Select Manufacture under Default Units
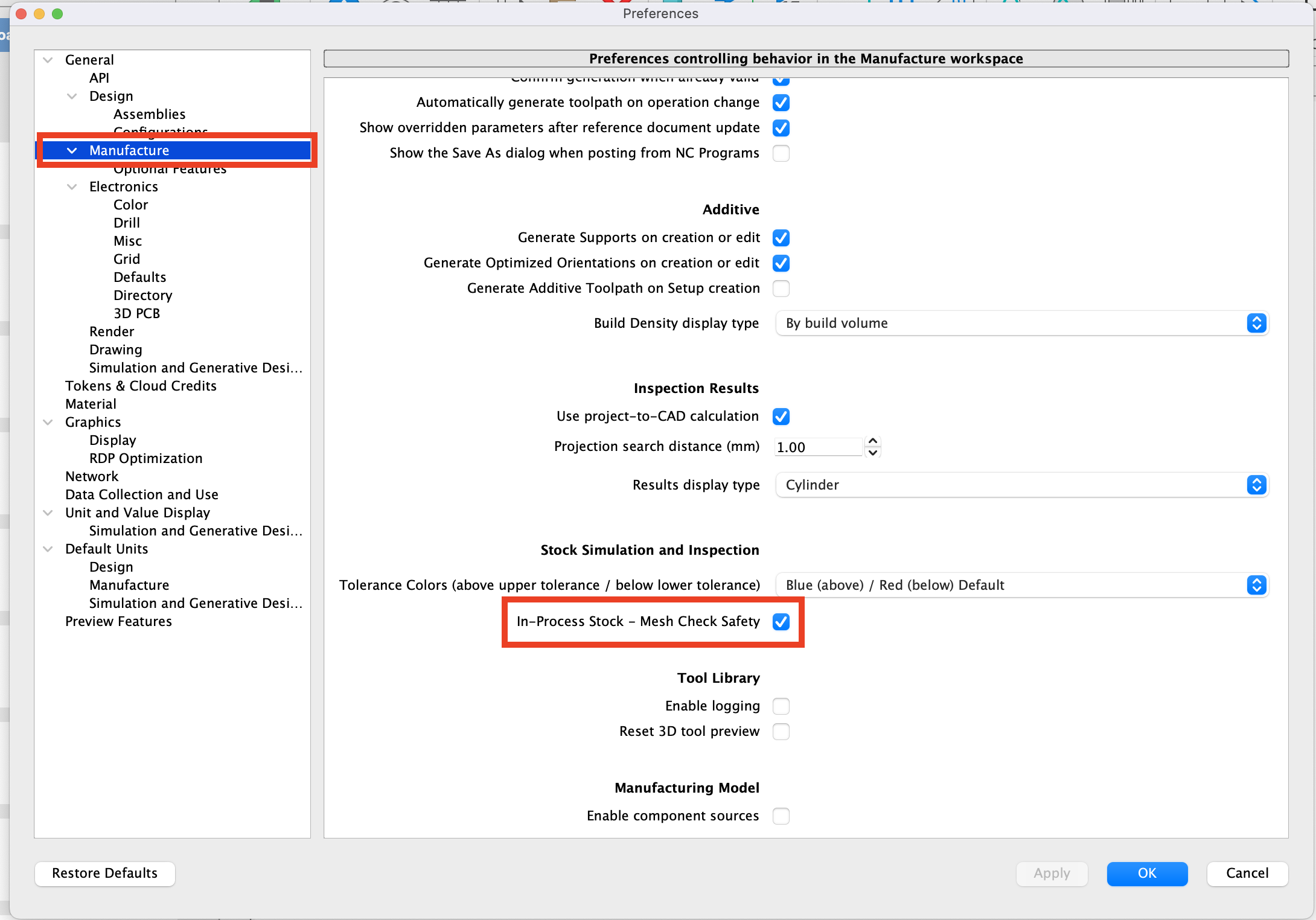 [x=129, y=585]
